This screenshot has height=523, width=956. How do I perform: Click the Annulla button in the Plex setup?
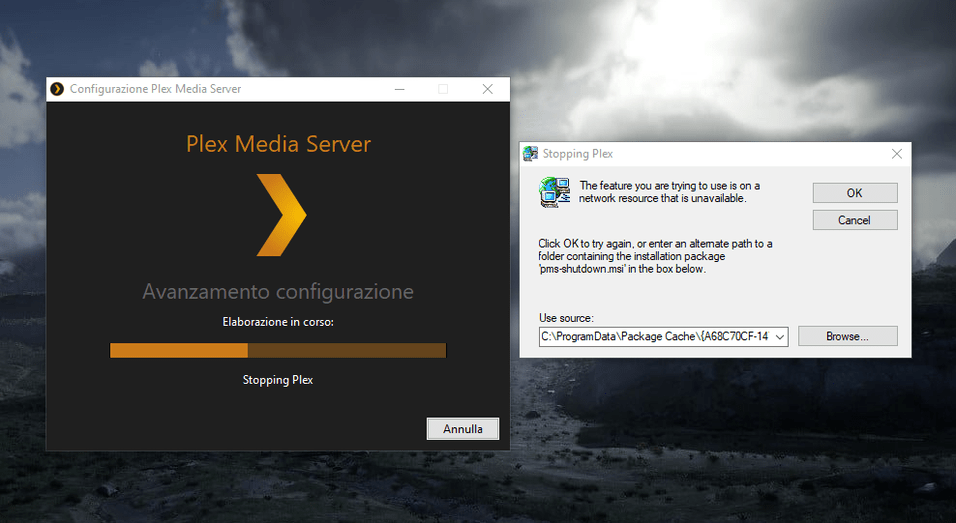click(463, 429)
